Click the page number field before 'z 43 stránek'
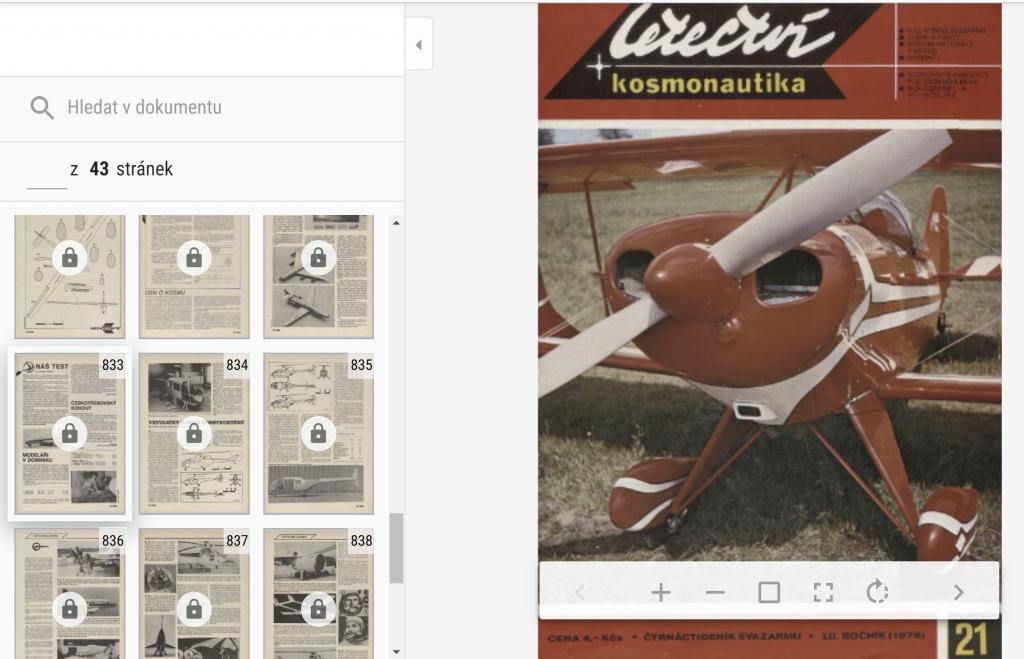Screen dimensions: 1024x659 (46, 170)
